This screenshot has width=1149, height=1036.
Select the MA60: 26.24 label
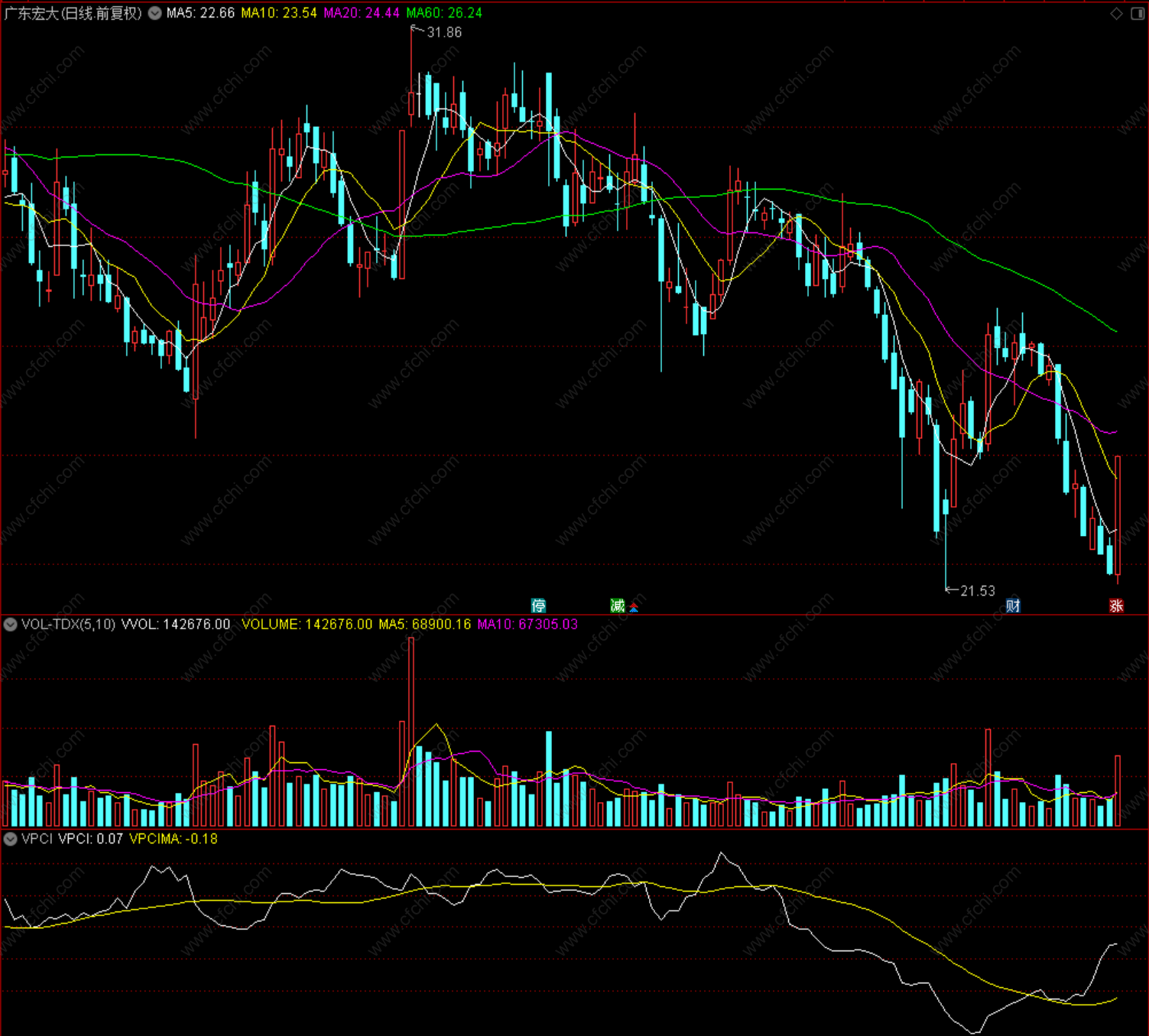point(444,13)
